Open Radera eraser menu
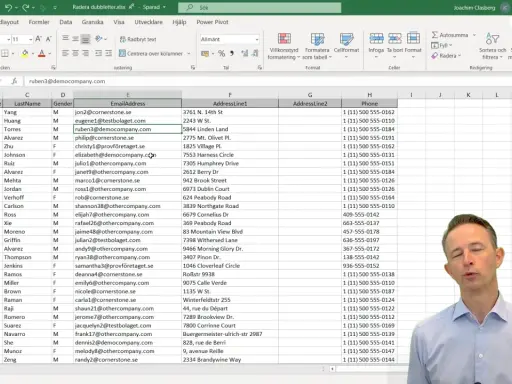Viewport: 512px width, 384px height. (x=446, y=56)
